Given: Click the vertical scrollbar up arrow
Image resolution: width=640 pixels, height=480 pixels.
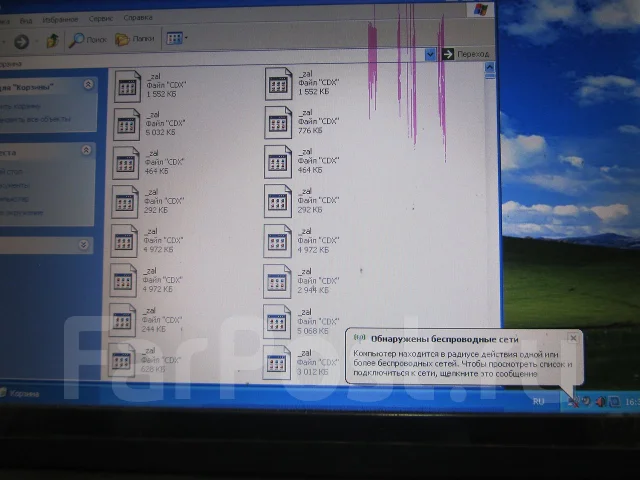Looking at the screenshot, I should (x=490, y=67).
